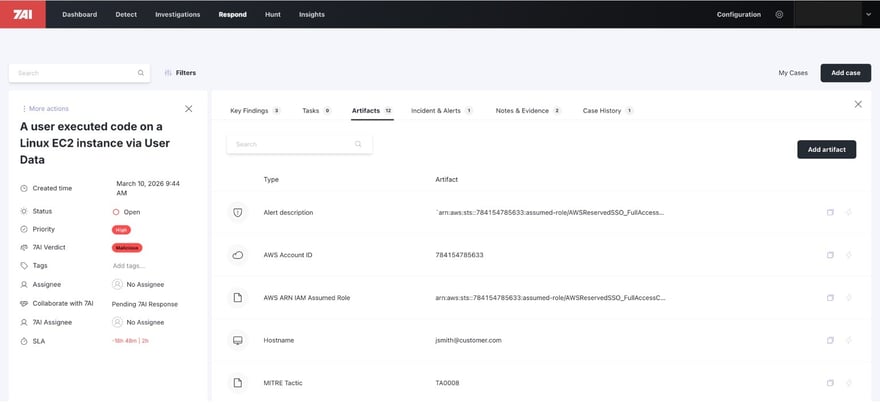Click the 7AI logo

pos(22,14)
